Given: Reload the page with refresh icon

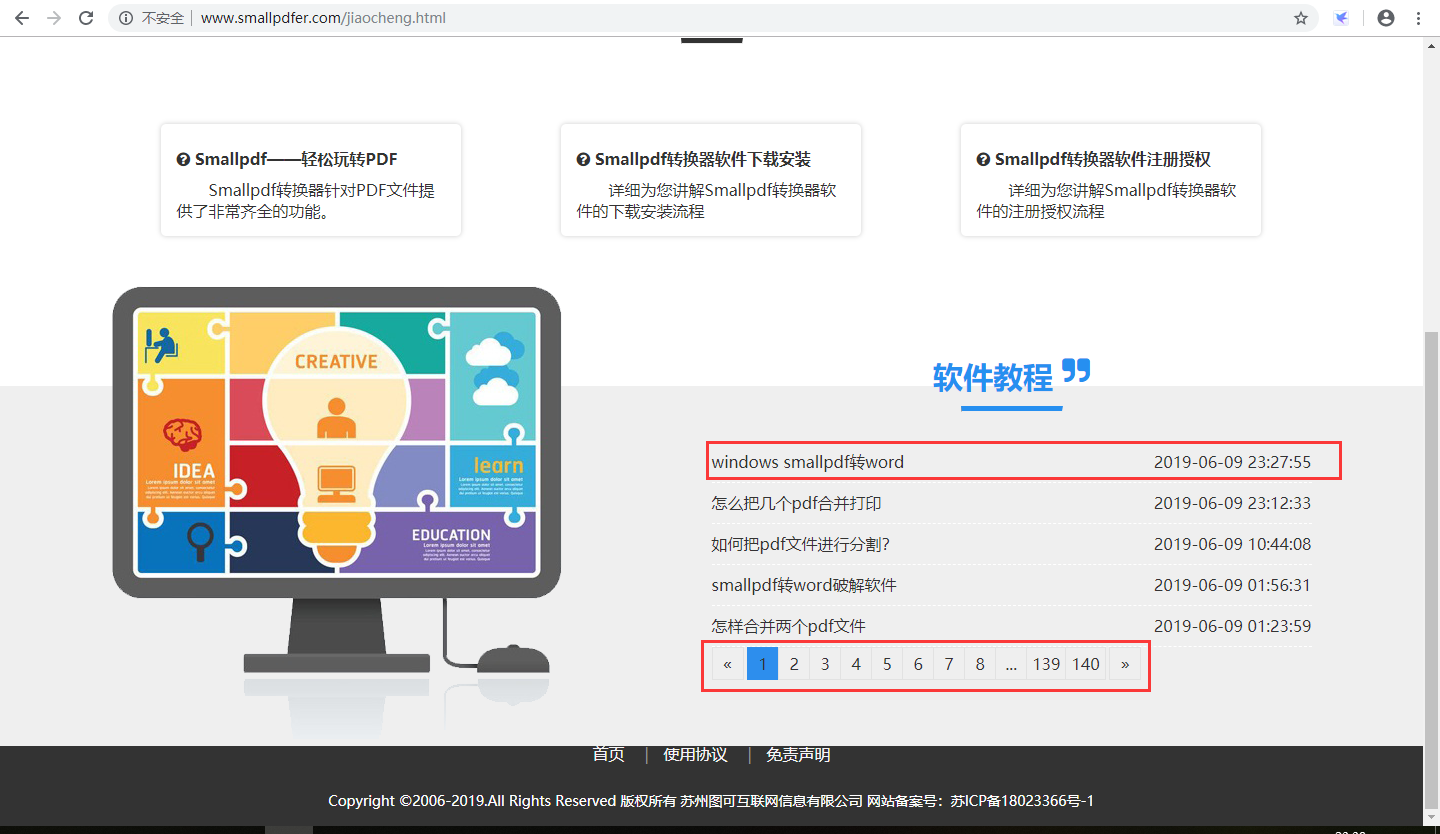Looking at the screenshot, I should click(x=86, y=18).
